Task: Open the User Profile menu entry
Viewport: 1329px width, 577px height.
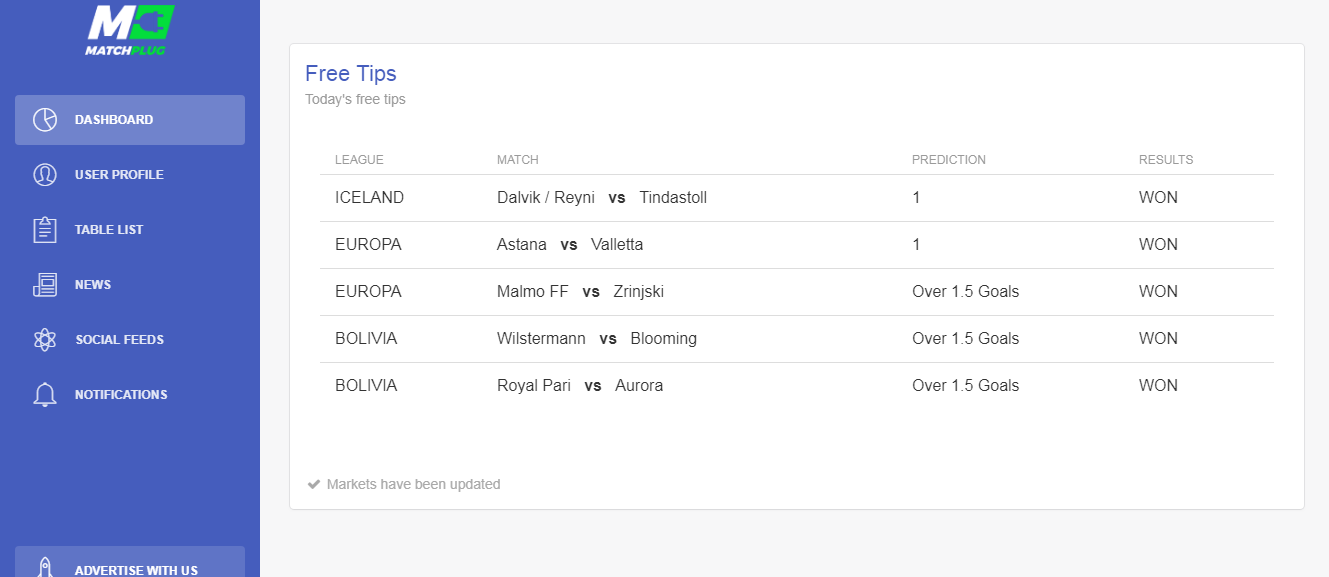Action: coord(130,175)
